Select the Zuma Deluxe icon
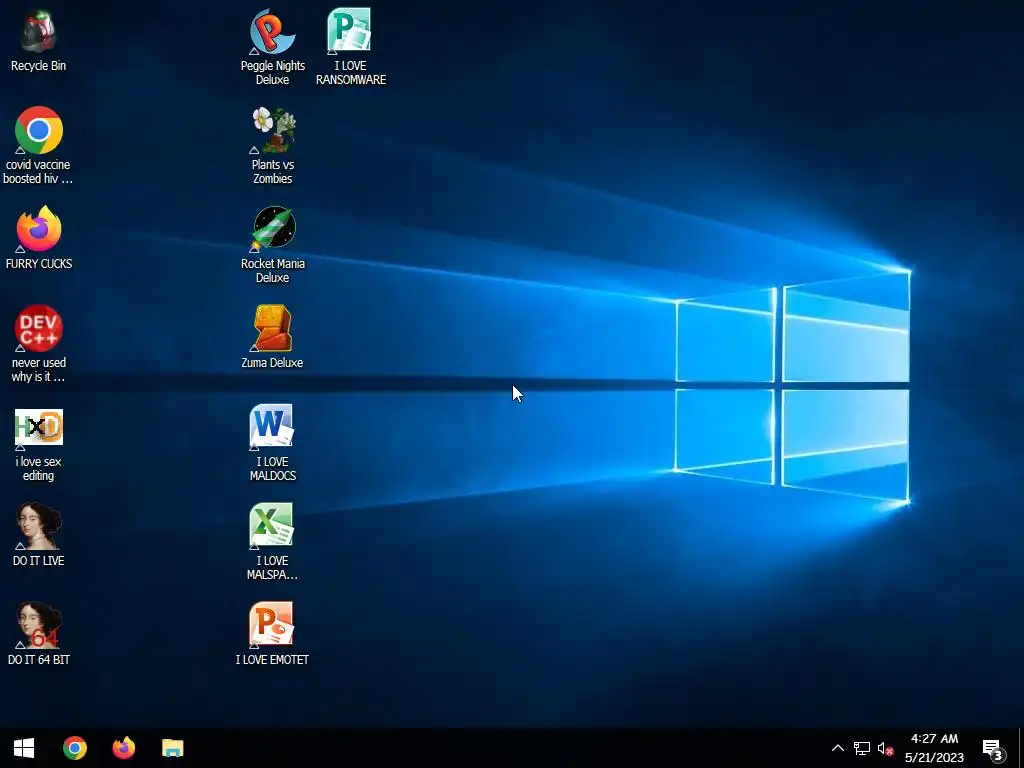The height and width of the screenshot is (768, 1024). click(272, 336)
